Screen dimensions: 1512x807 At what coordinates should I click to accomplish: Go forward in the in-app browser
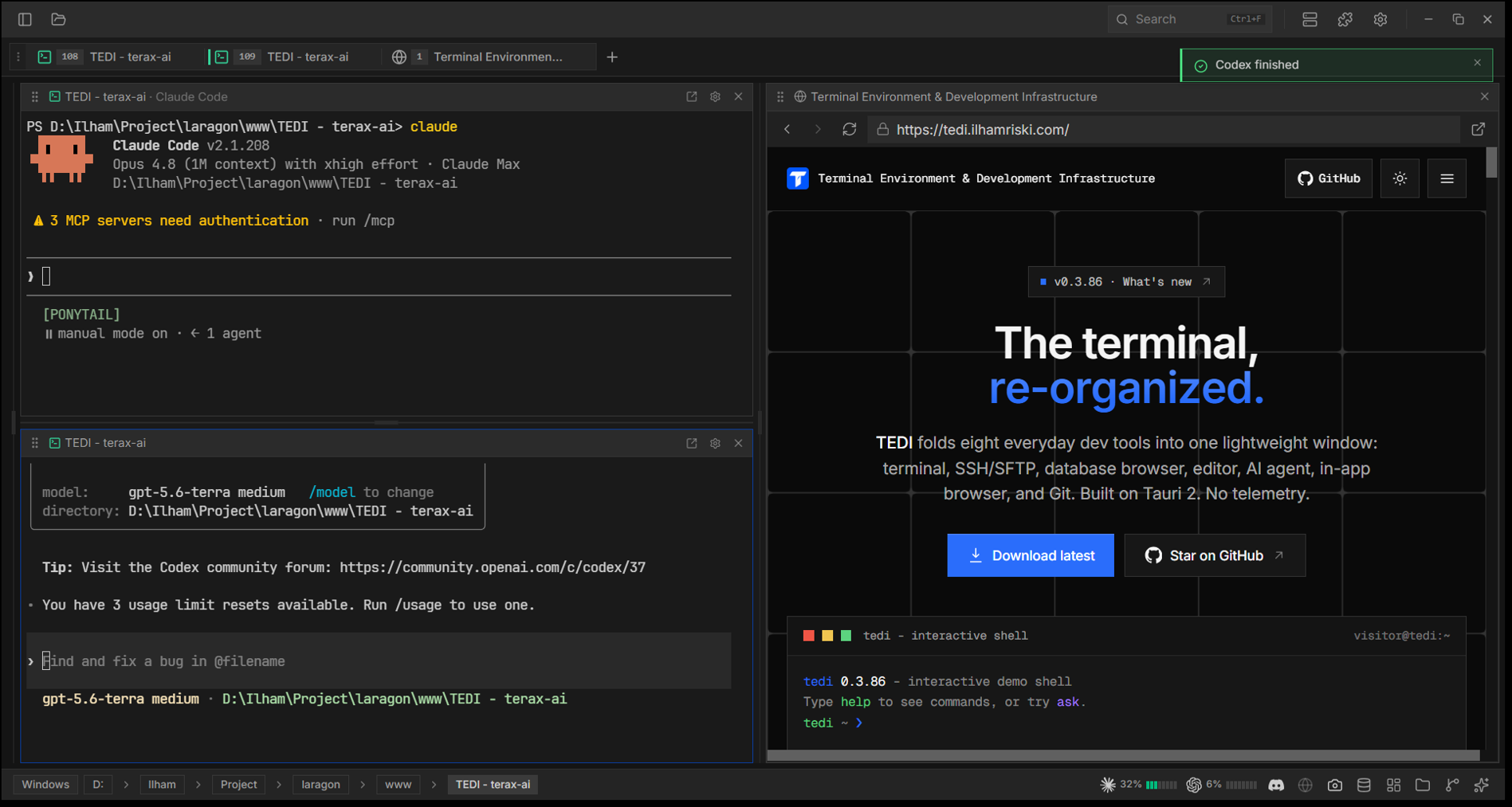(x=818, y=129)
